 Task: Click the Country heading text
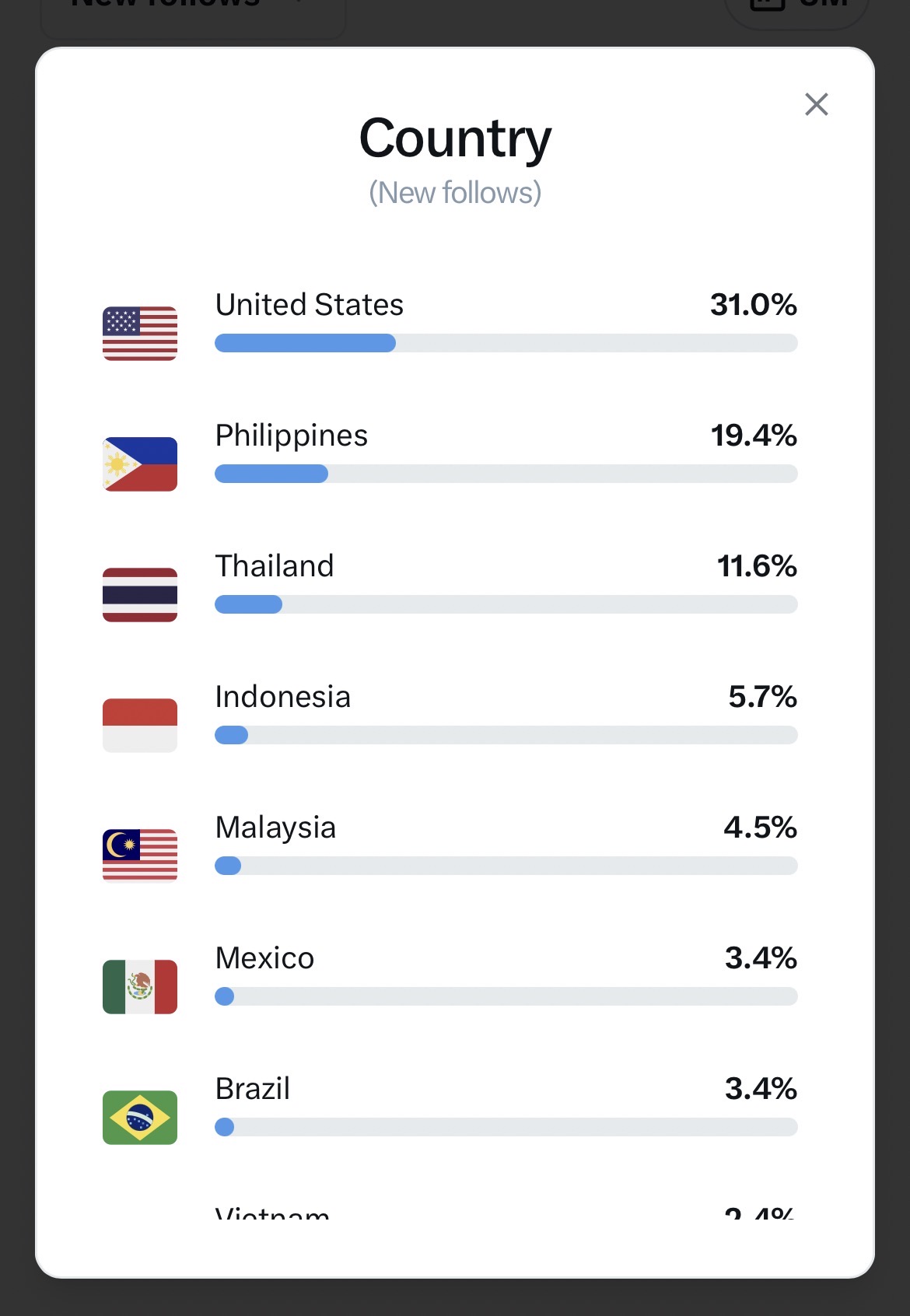coord(455,138)
